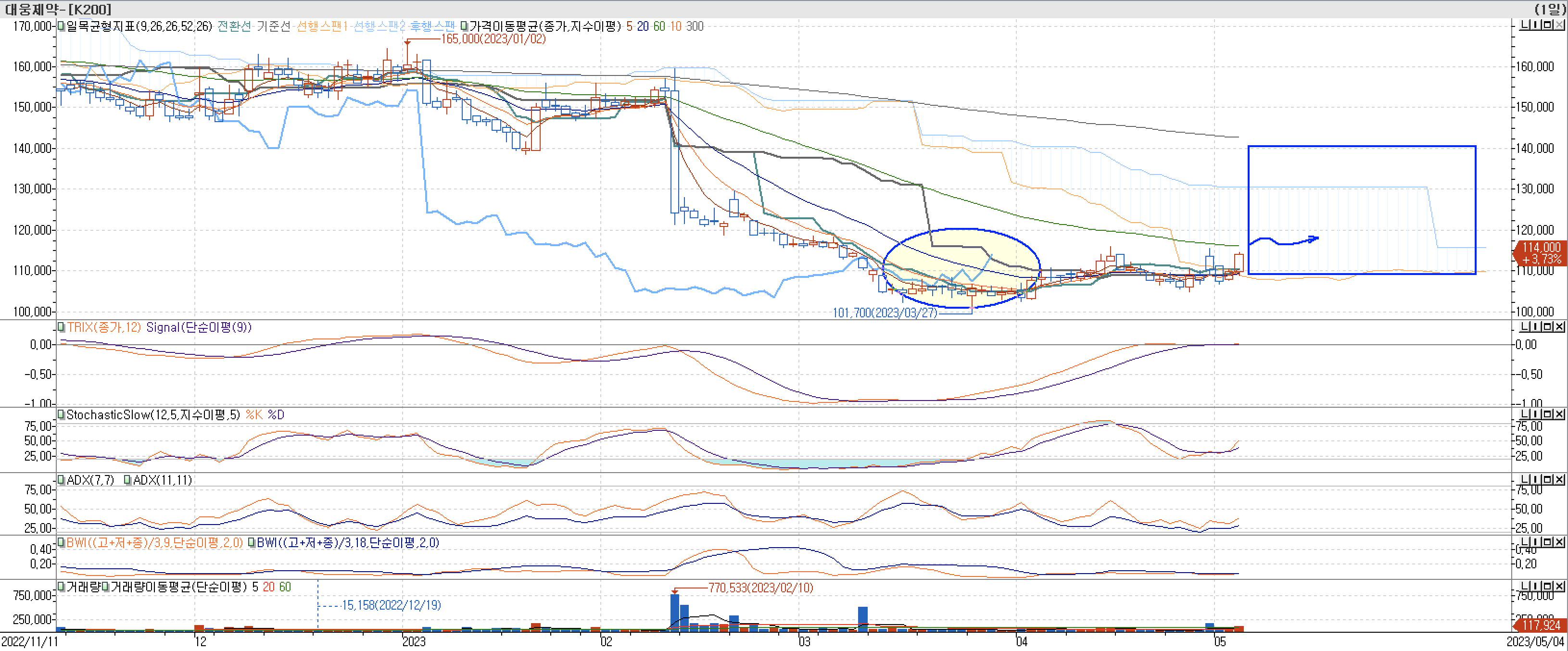Screen dimensions: 1568x651
Task: Toggle the 가격이동평균 indicator marker box
Action: click(x=465, y=26)
